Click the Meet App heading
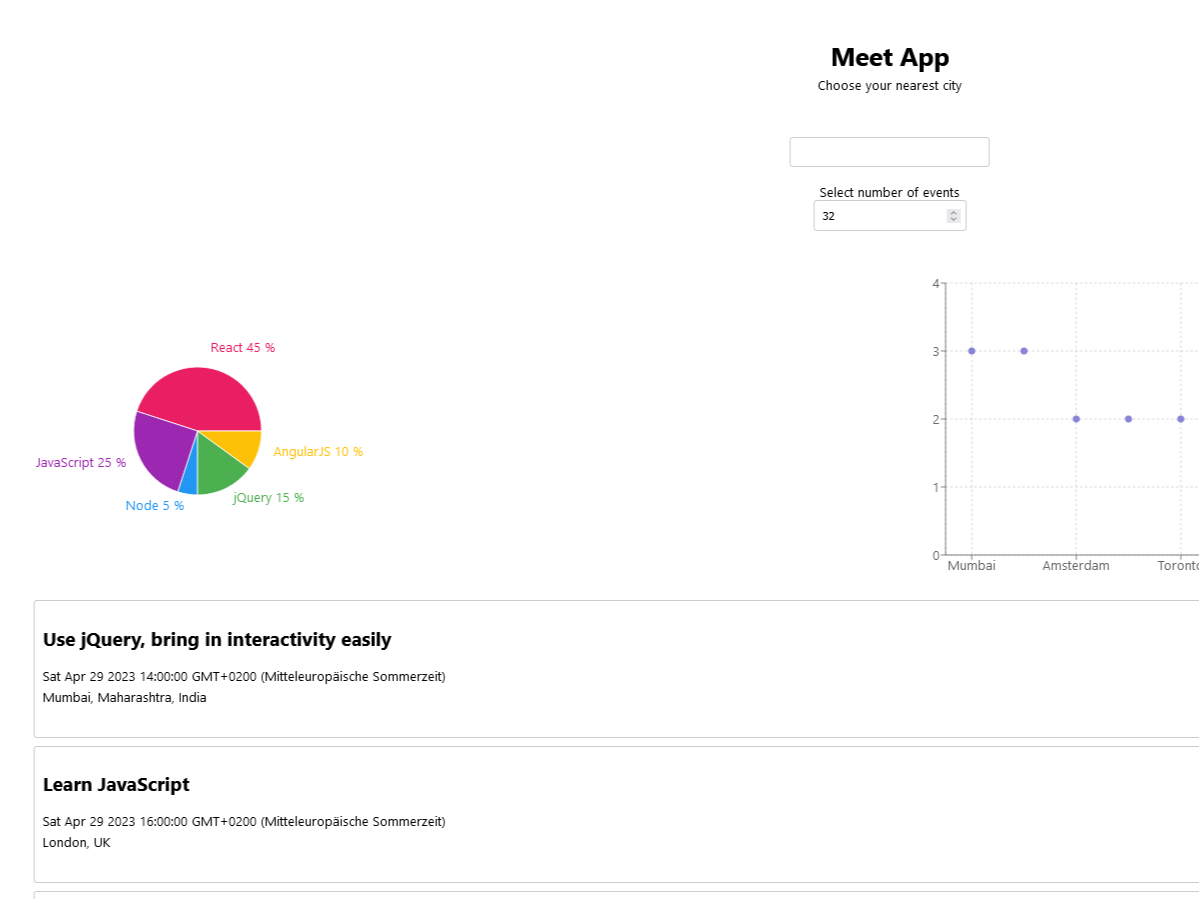The image size is (1199, 899). pyautogui.click(x=889, y=58)
